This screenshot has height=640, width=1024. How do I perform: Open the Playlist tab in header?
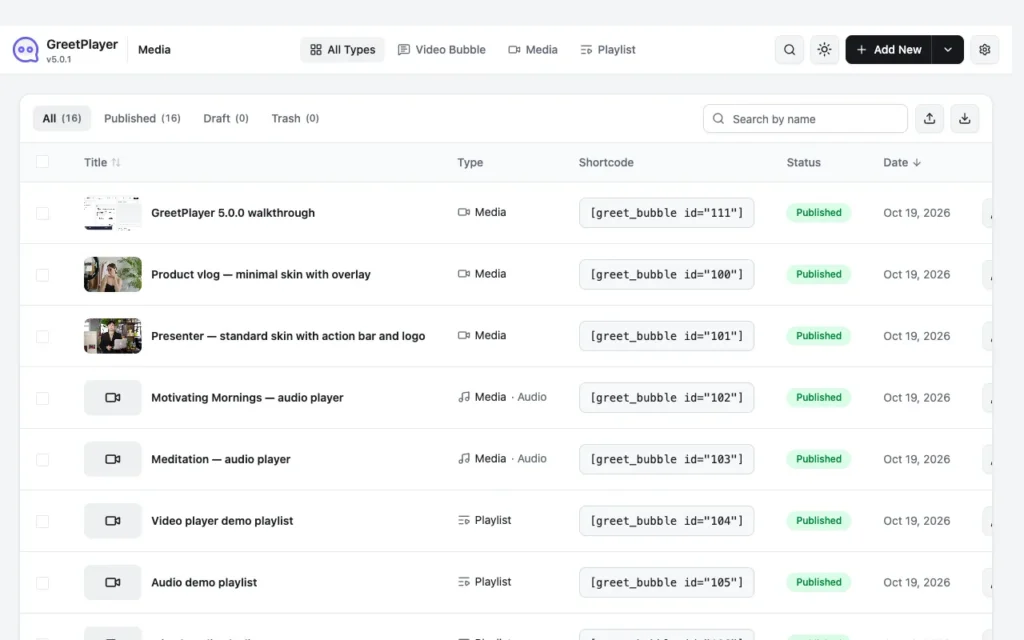point(608,50)
